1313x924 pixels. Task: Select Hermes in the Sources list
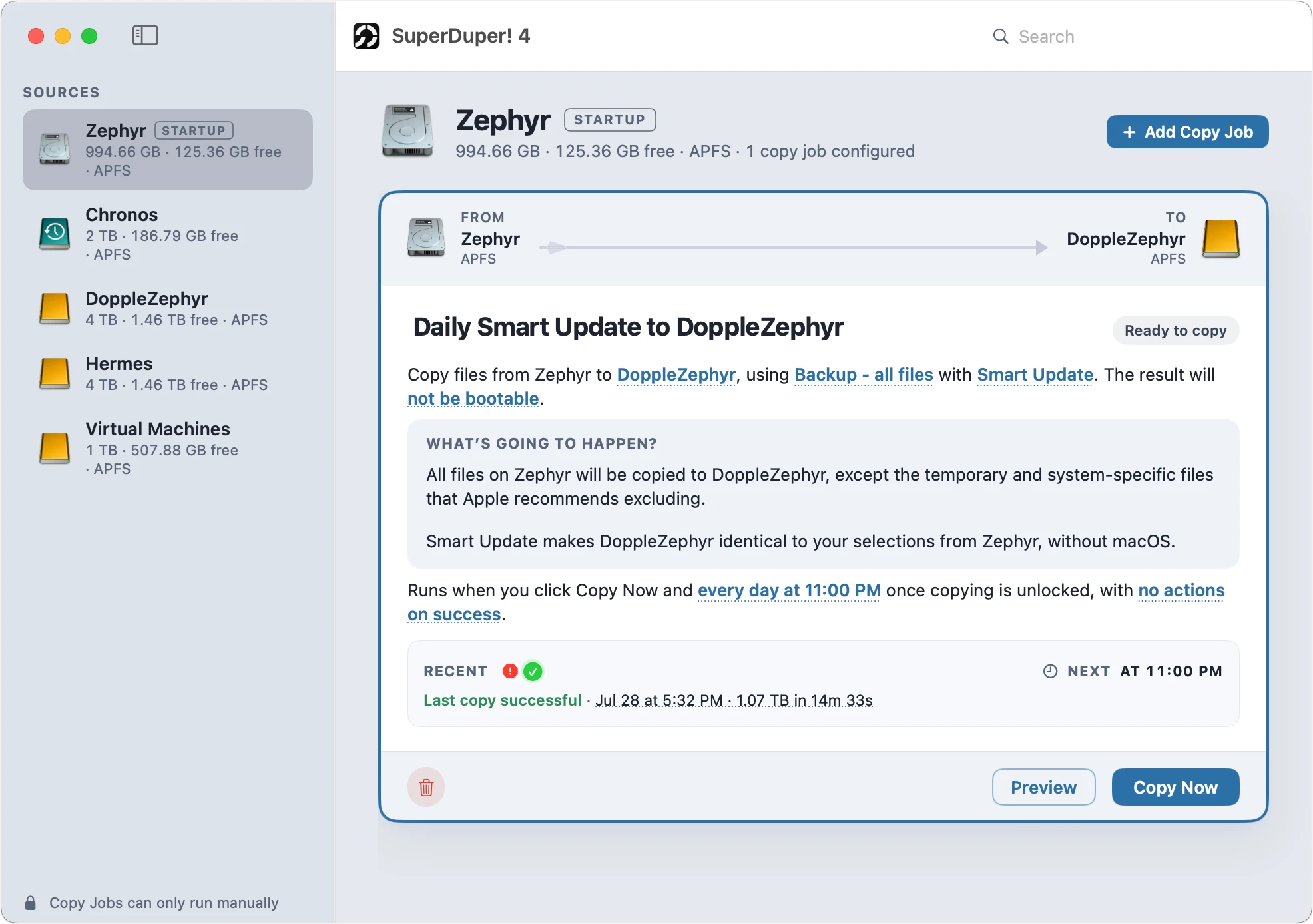168,373
